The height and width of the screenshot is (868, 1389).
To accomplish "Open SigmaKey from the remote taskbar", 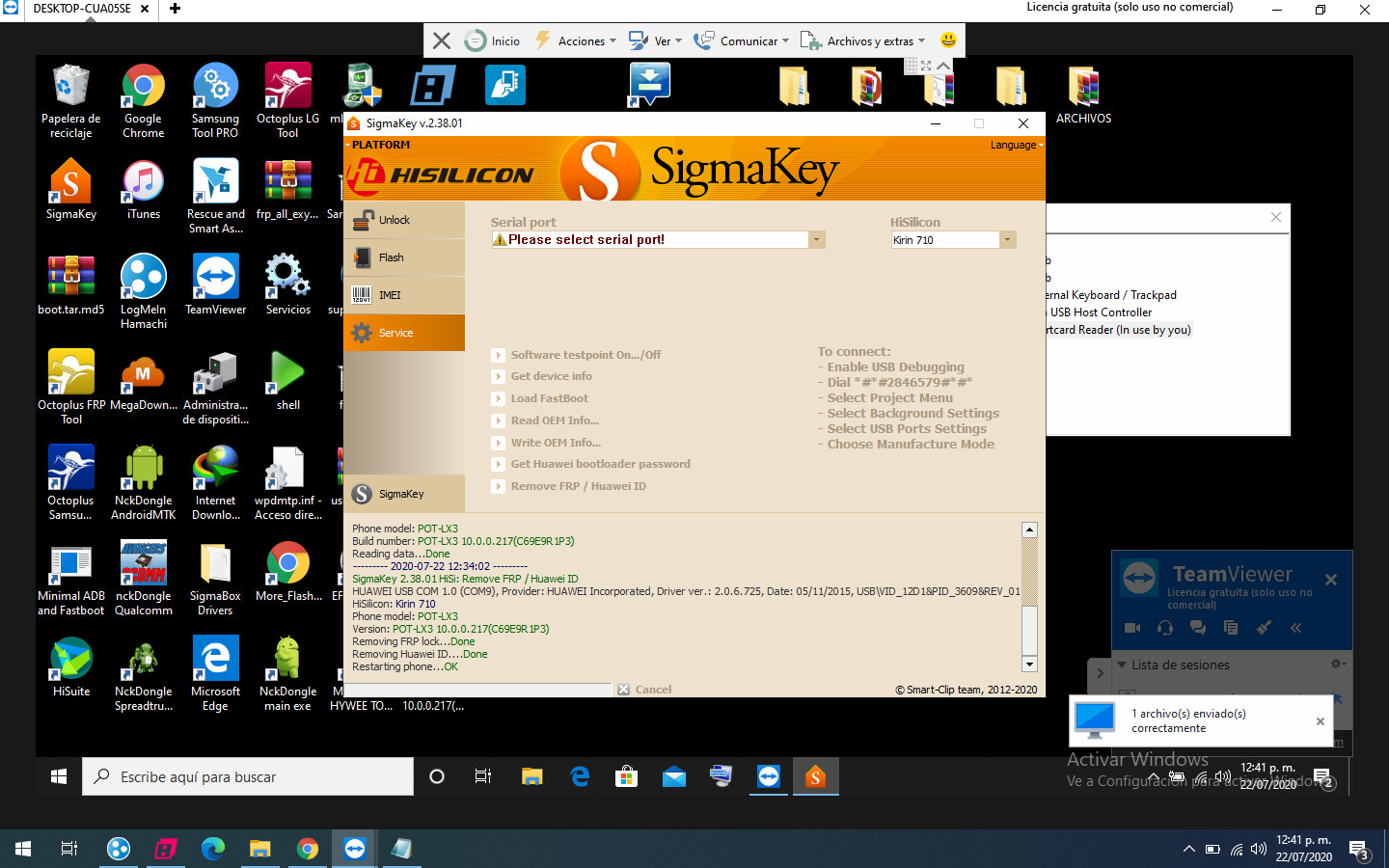I will [815, 776].
